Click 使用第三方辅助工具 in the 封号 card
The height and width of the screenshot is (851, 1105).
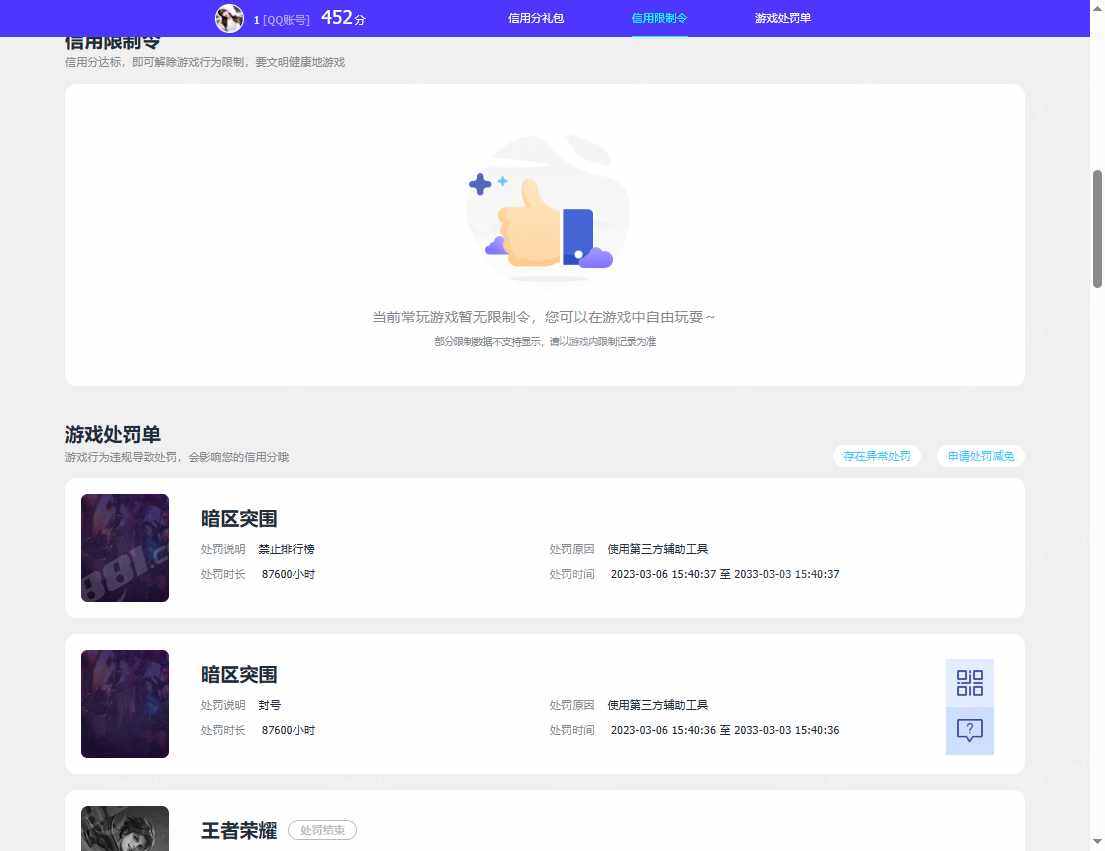point(658,705)
